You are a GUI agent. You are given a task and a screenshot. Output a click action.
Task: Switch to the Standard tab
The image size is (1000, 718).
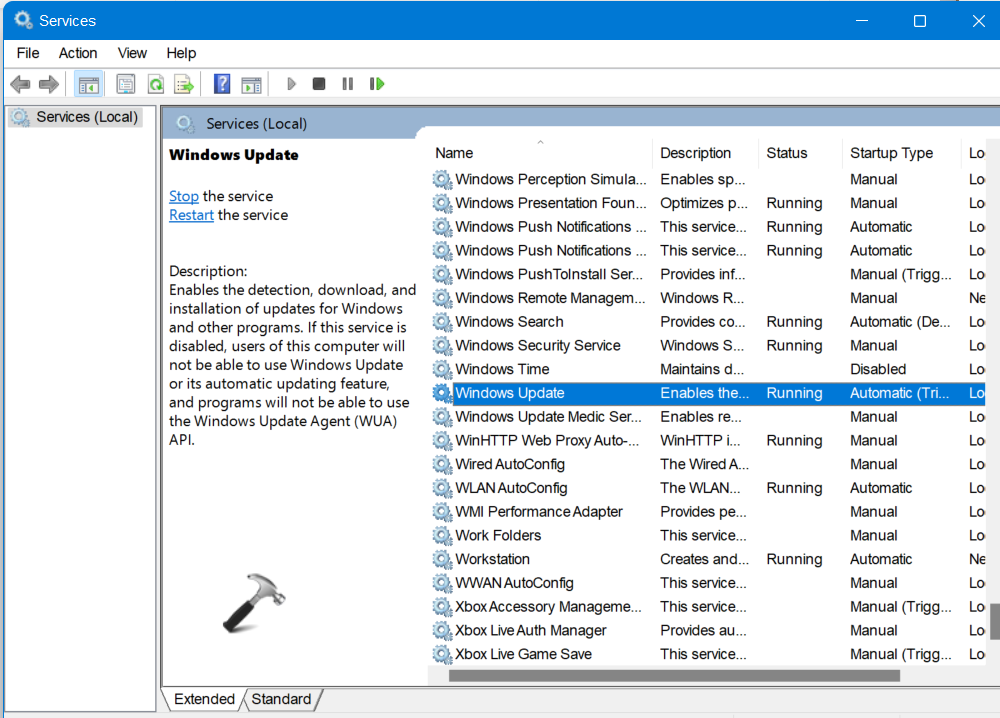click(x=281, y=699)
